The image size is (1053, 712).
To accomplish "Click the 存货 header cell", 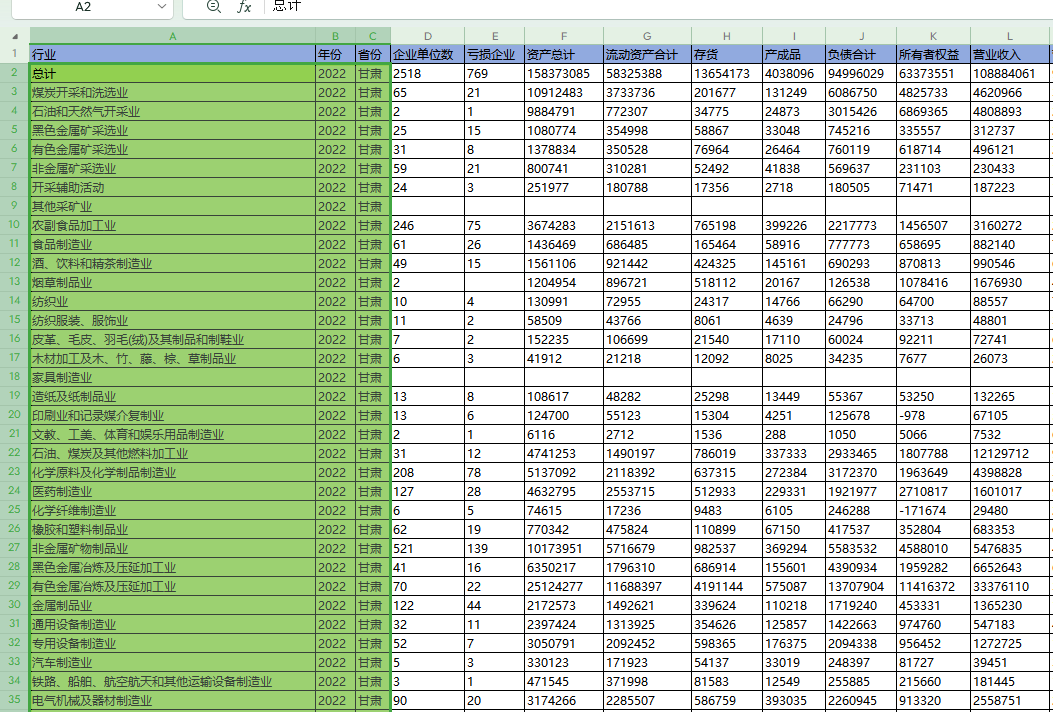I will point(727,54).
